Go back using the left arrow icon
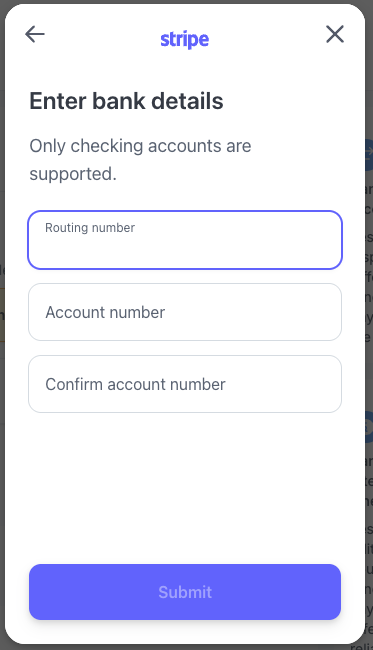The width and height of the screenshot is (373, 650). click(x=35, y=34)
